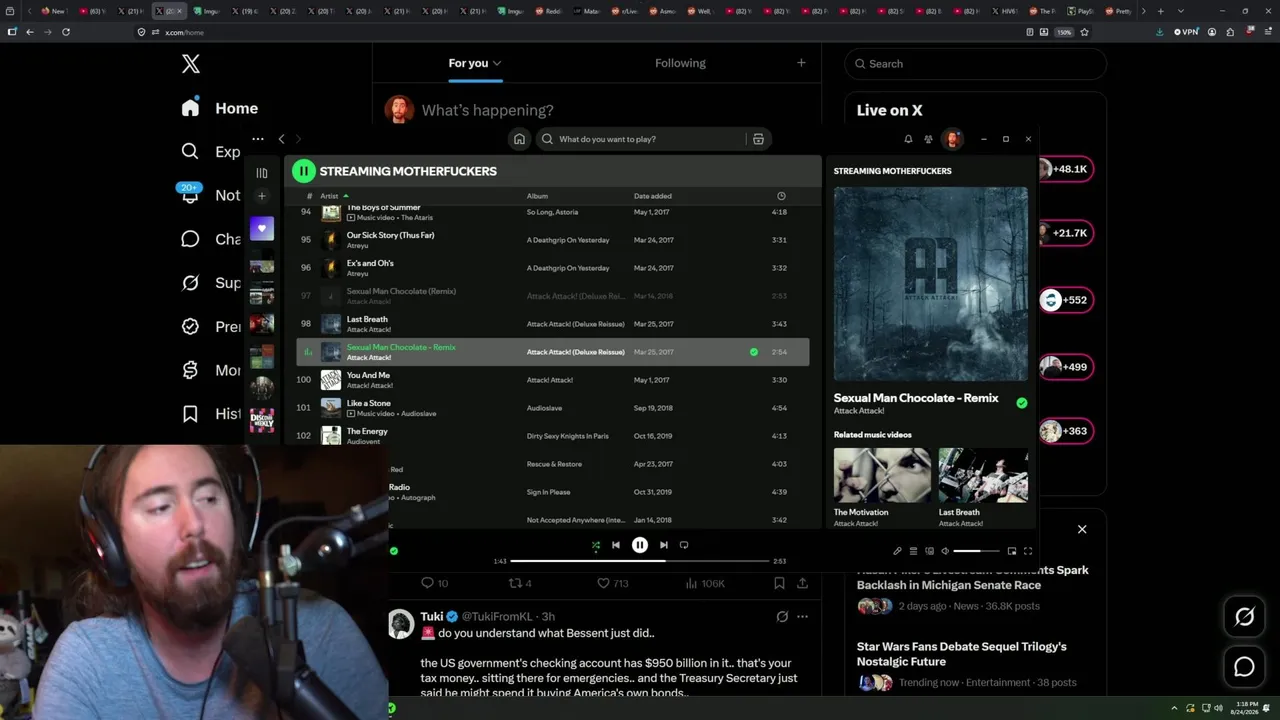The image size is (1280, 720).
Task: Select track You And Me
Action: 553,380
